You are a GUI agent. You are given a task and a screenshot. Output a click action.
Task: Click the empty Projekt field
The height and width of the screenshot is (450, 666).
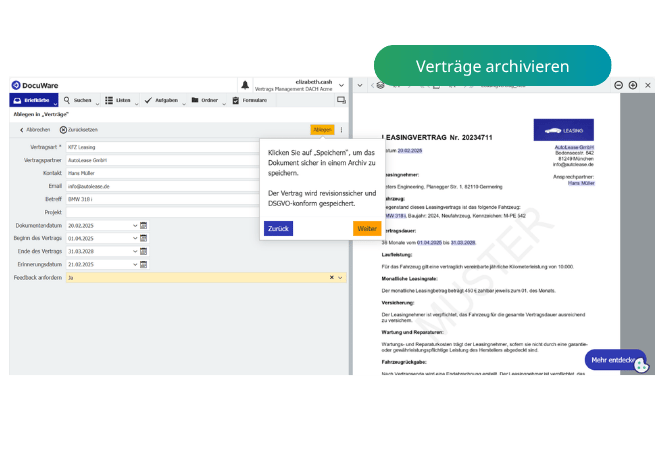click(x=162, y=212)
